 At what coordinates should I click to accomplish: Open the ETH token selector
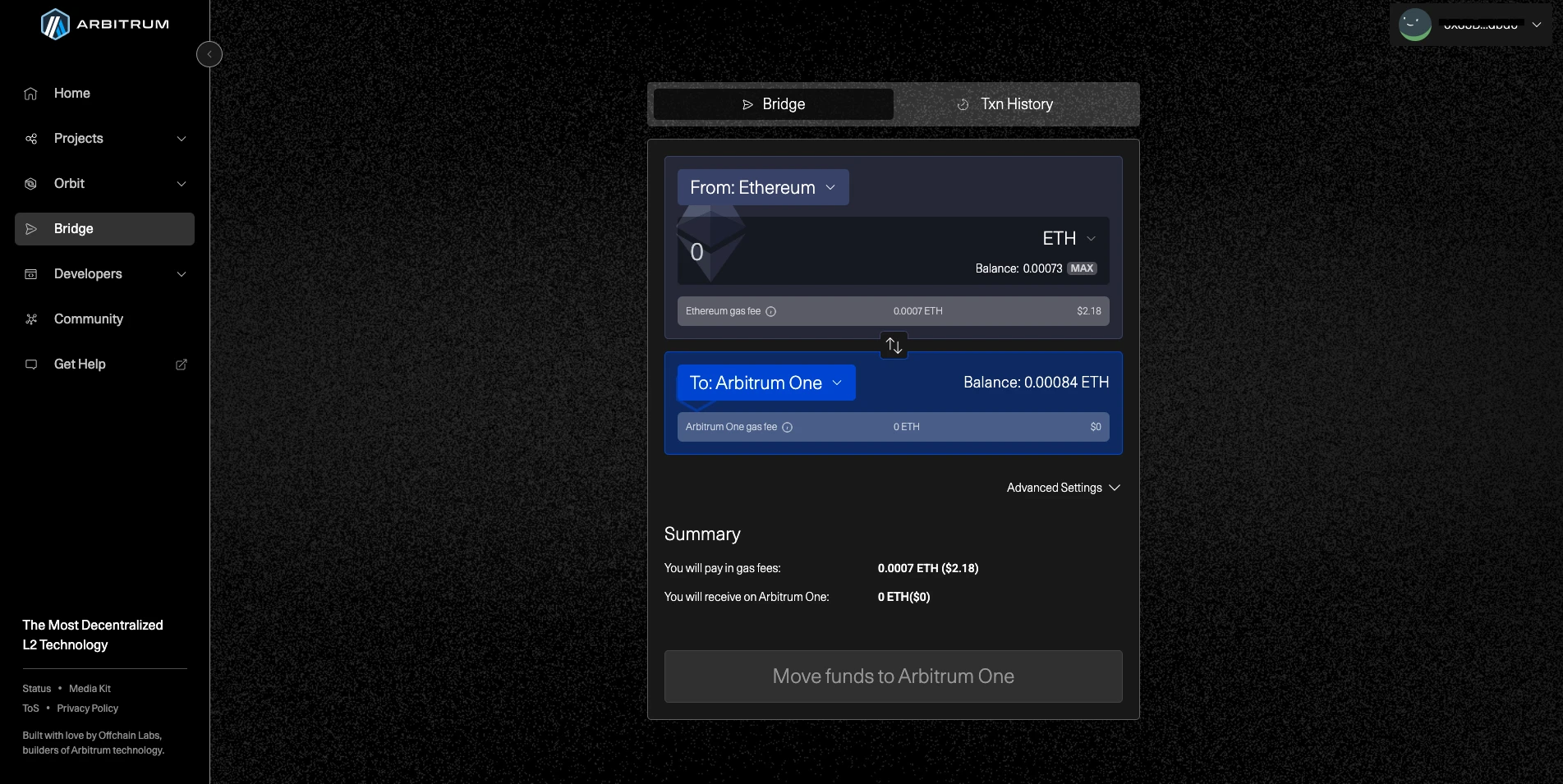coord(1069,239)
